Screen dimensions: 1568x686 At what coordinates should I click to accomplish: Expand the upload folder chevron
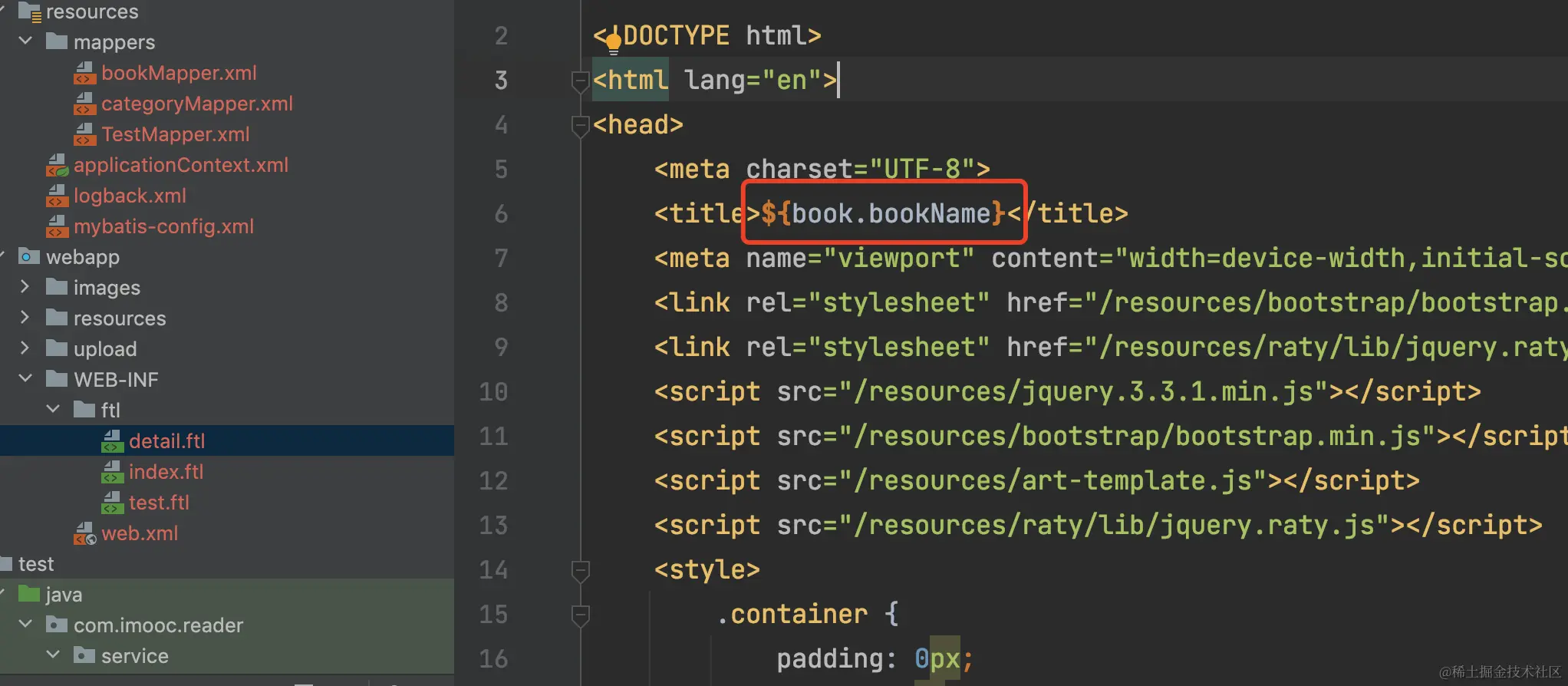click(25, 348)
